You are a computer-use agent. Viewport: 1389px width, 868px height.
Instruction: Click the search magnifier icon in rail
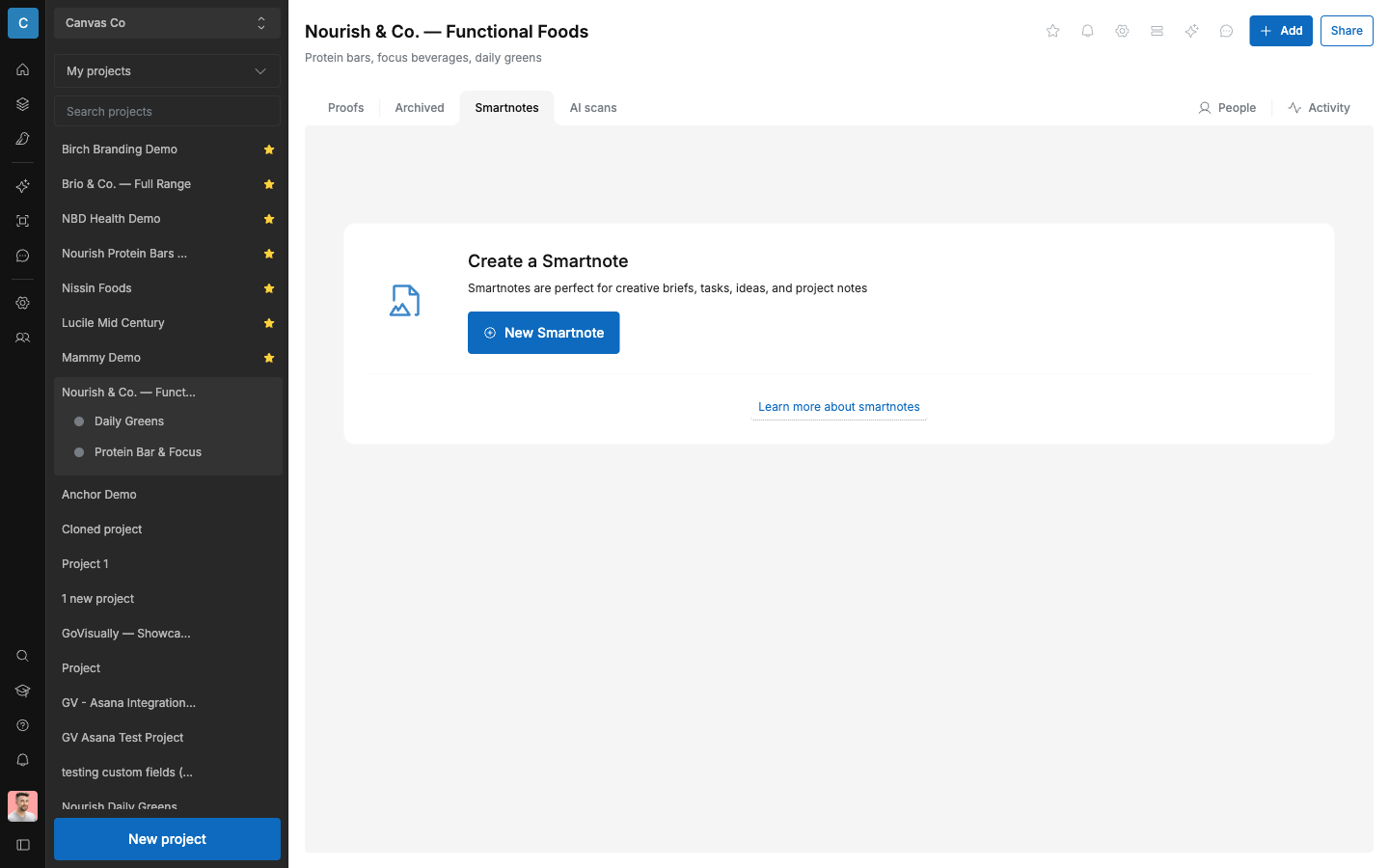[x=22, y=656]
